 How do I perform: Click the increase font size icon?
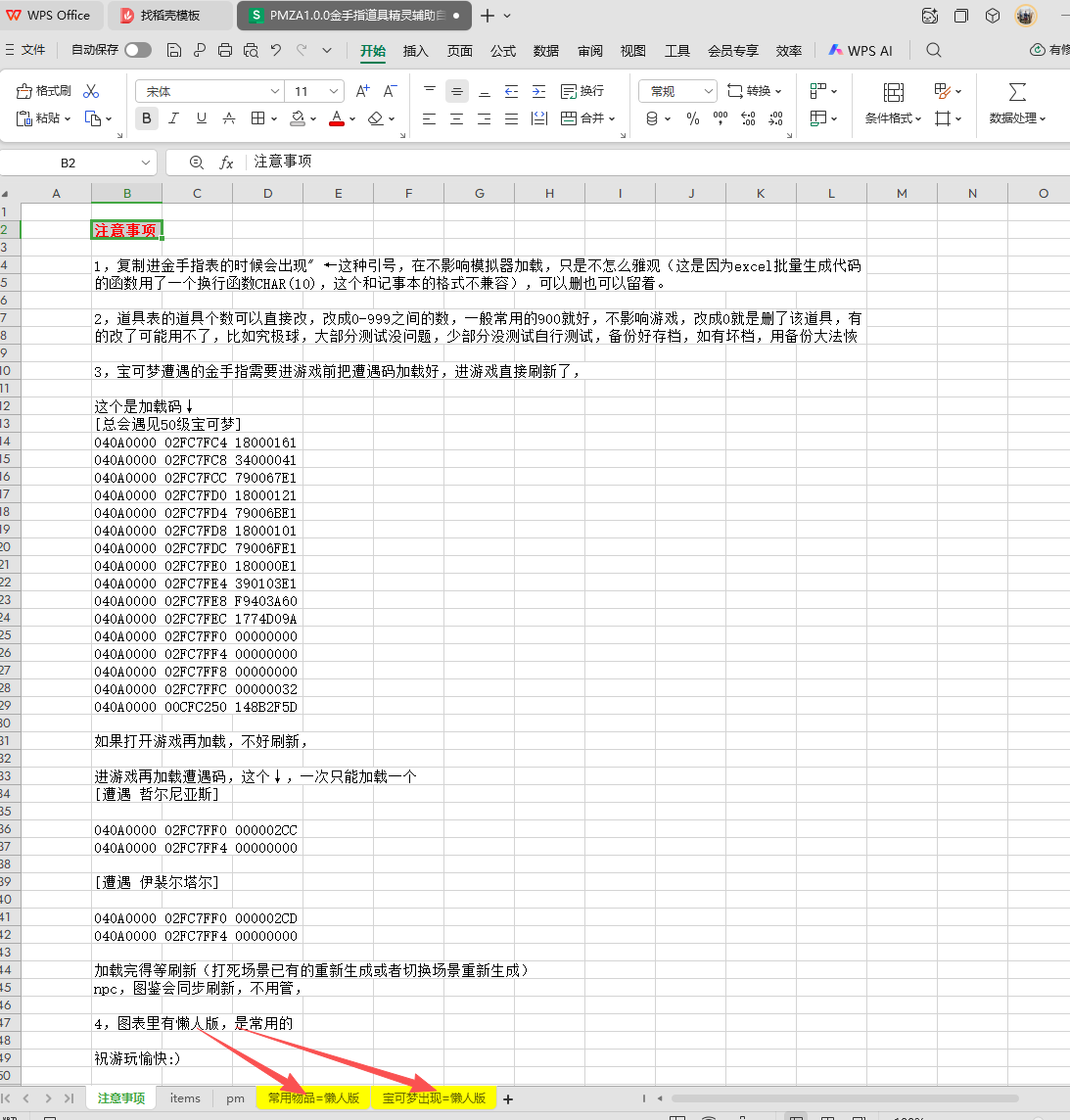(x=362, y=91)
